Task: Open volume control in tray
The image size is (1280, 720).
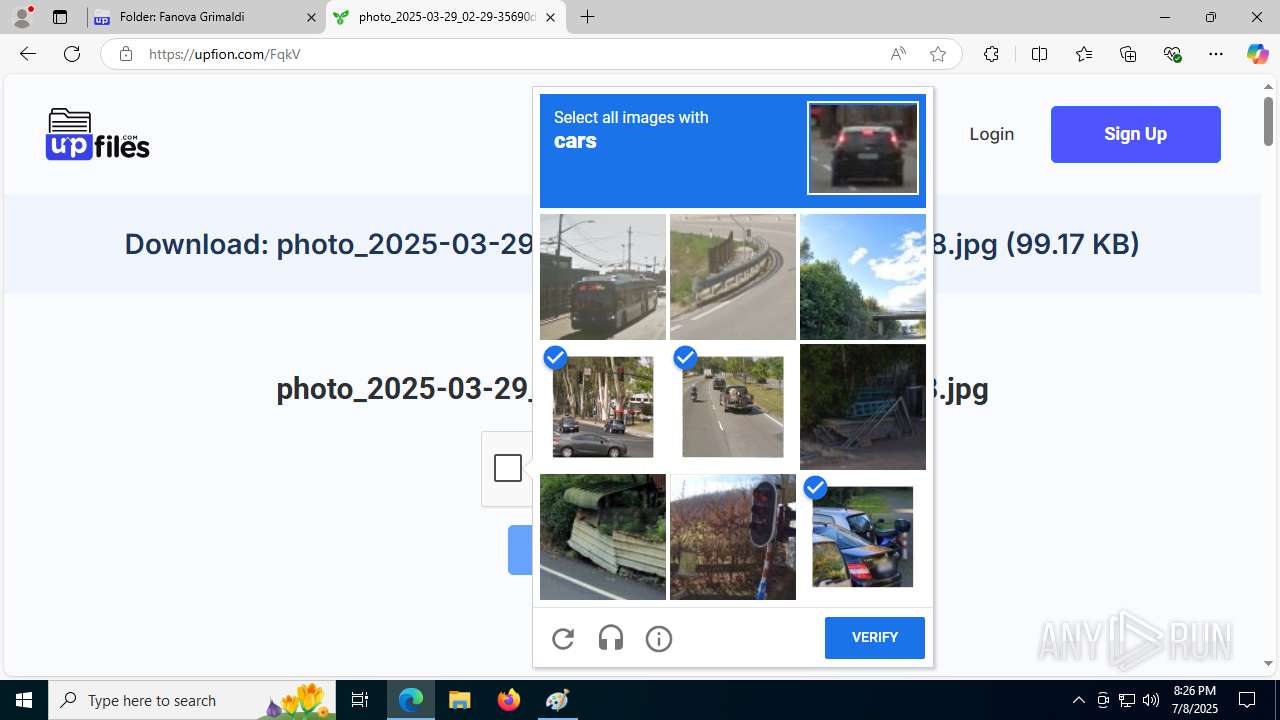Action: click(x=1151, y=700)
